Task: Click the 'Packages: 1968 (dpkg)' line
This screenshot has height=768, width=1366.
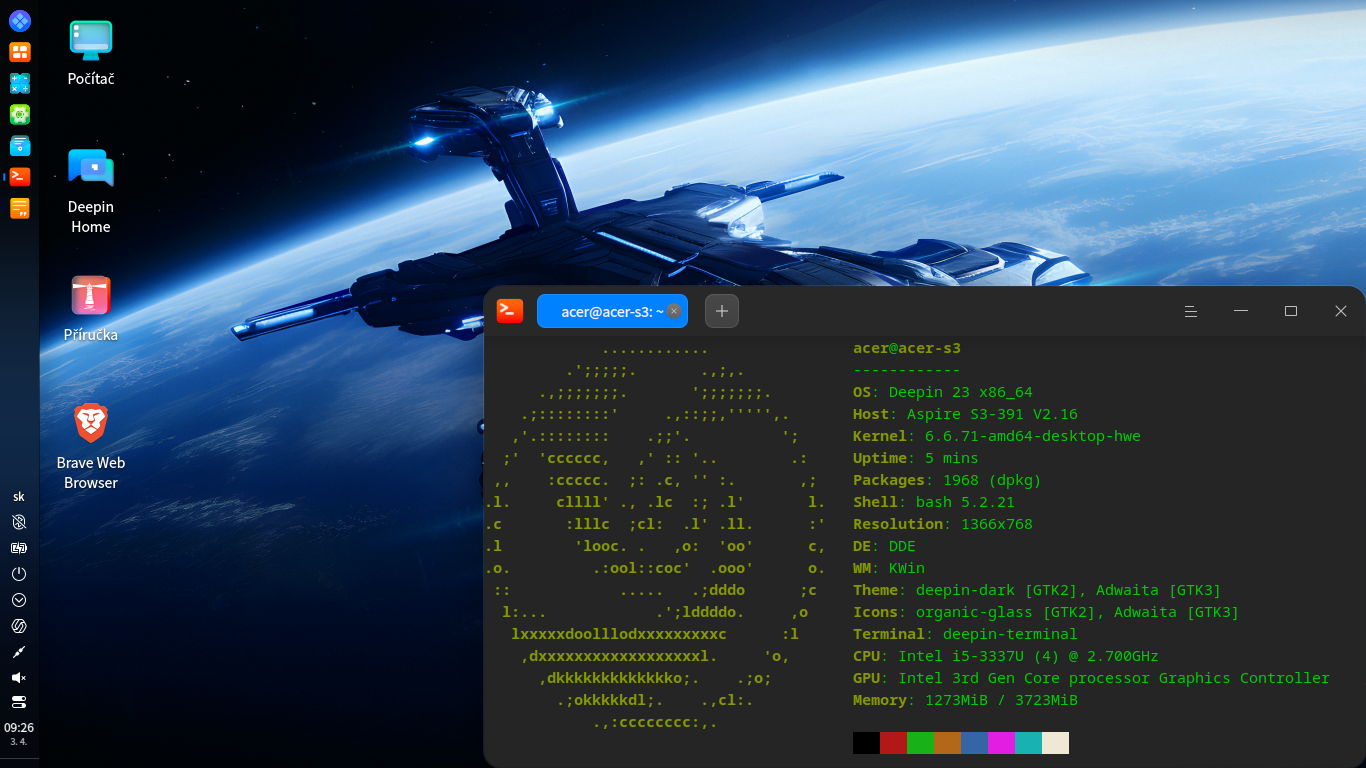Action: click(947, 480)
